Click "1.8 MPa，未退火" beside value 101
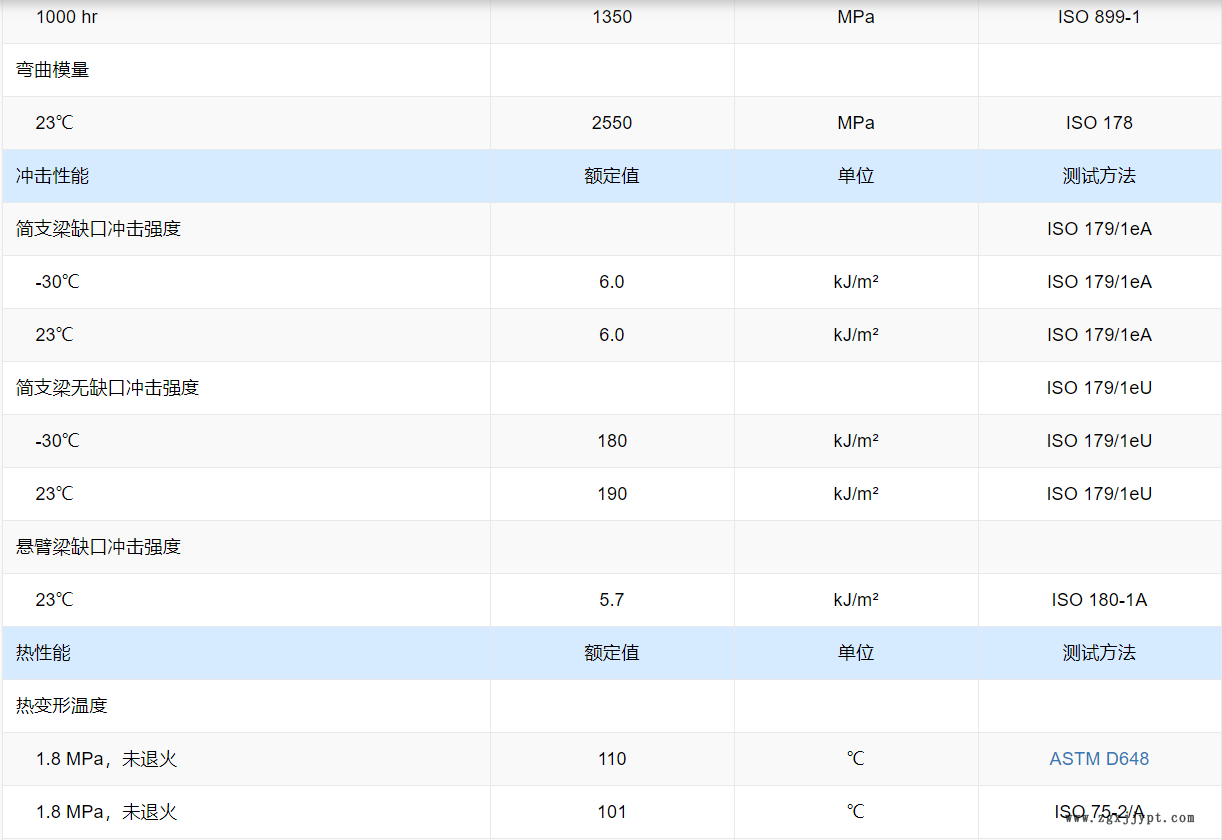The width and height of the screenshot is (1222, 840). click(107, 812)
